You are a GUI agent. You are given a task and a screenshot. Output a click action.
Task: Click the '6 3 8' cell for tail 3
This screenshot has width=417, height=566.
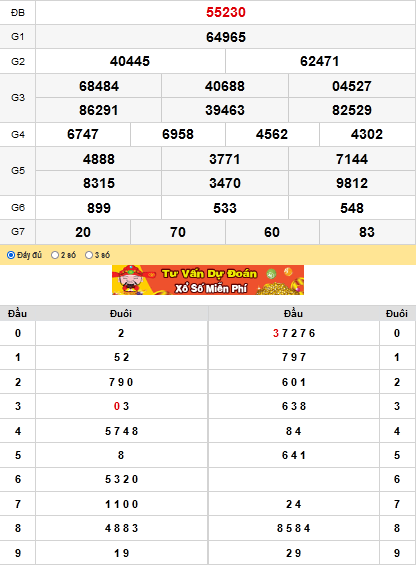[x=294, y=406]
